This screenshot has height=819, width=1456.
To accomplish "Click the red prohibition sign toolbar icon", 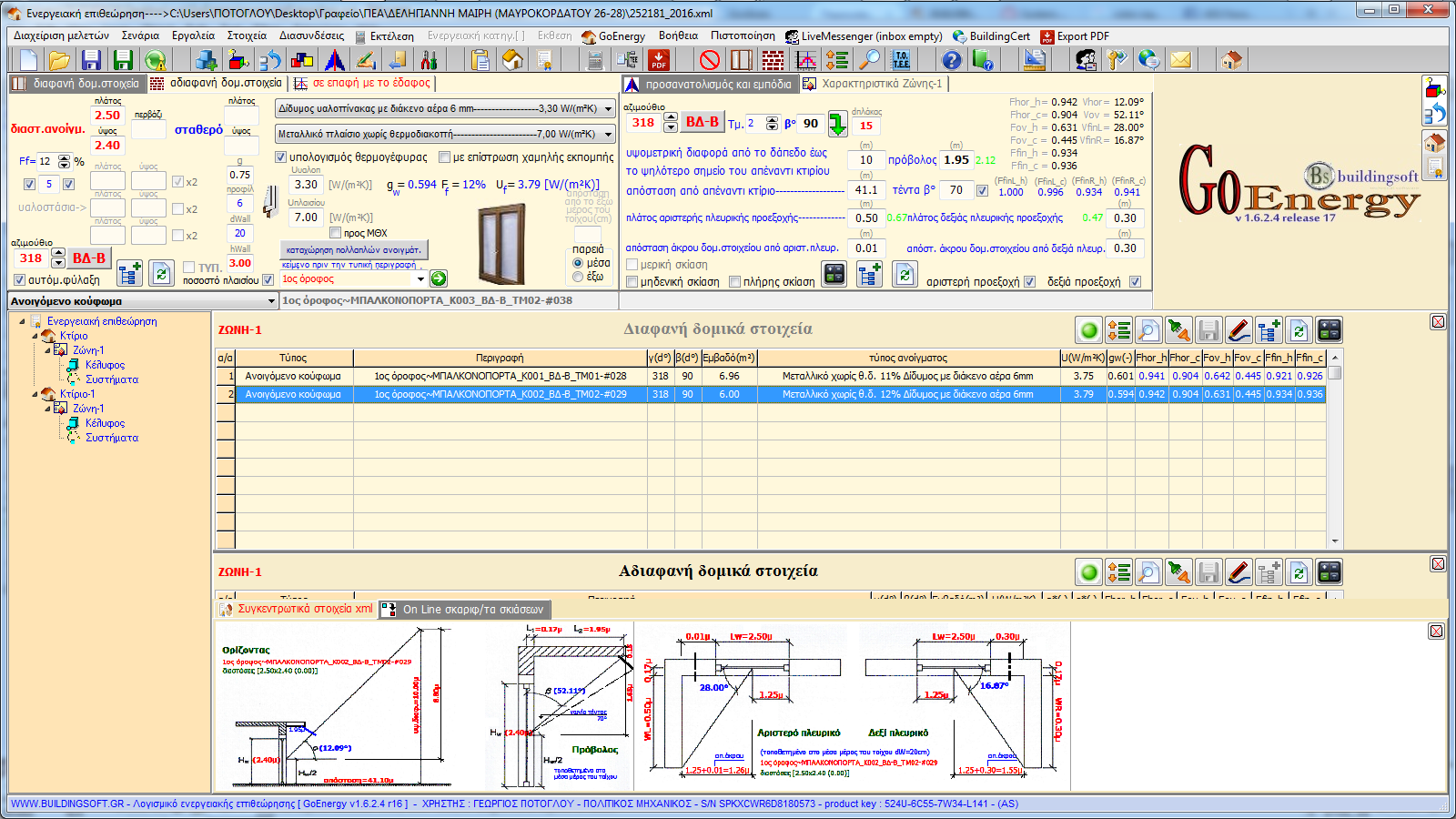I will tap(710, 60).
